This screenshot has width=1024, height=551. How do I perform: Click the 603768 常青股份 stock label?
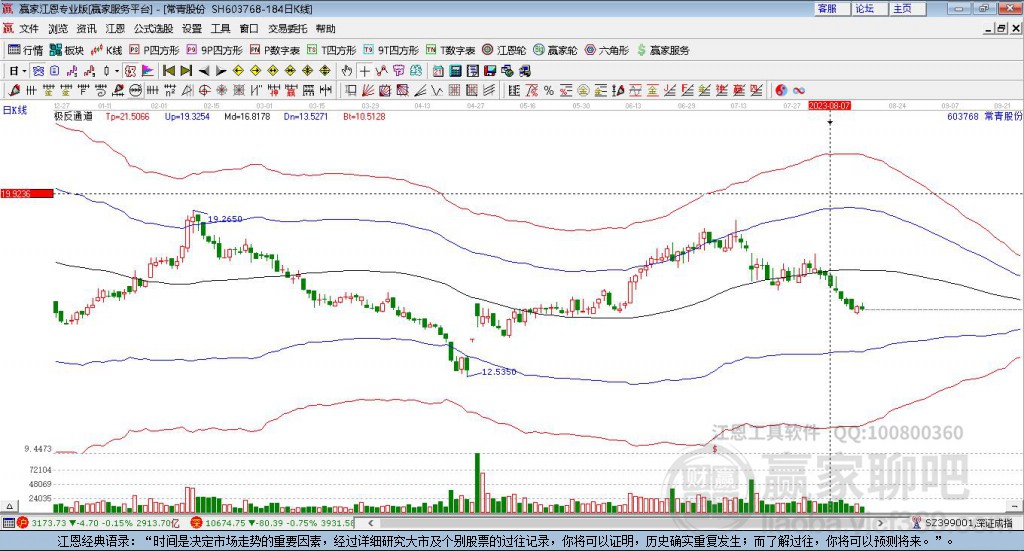click(x=984, y=116)
